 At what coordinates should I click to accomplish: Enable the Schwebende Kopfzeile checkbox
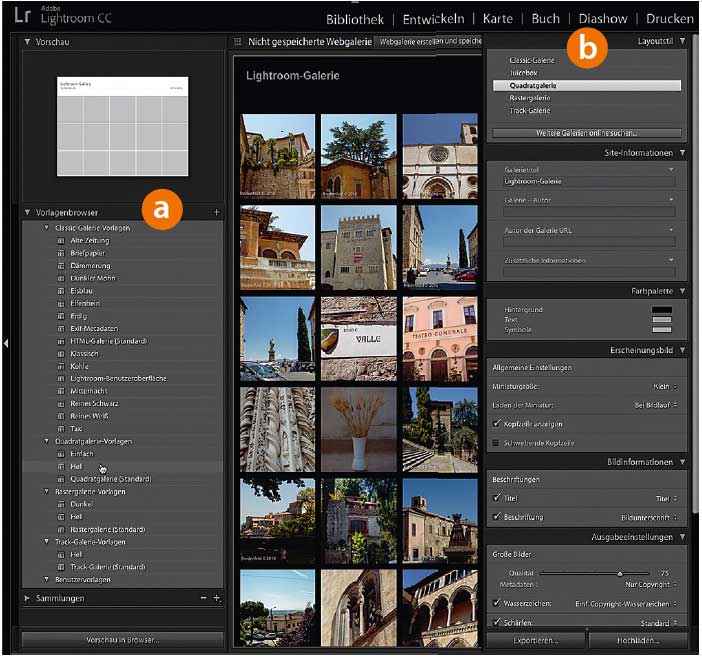(x=498, y=441)
